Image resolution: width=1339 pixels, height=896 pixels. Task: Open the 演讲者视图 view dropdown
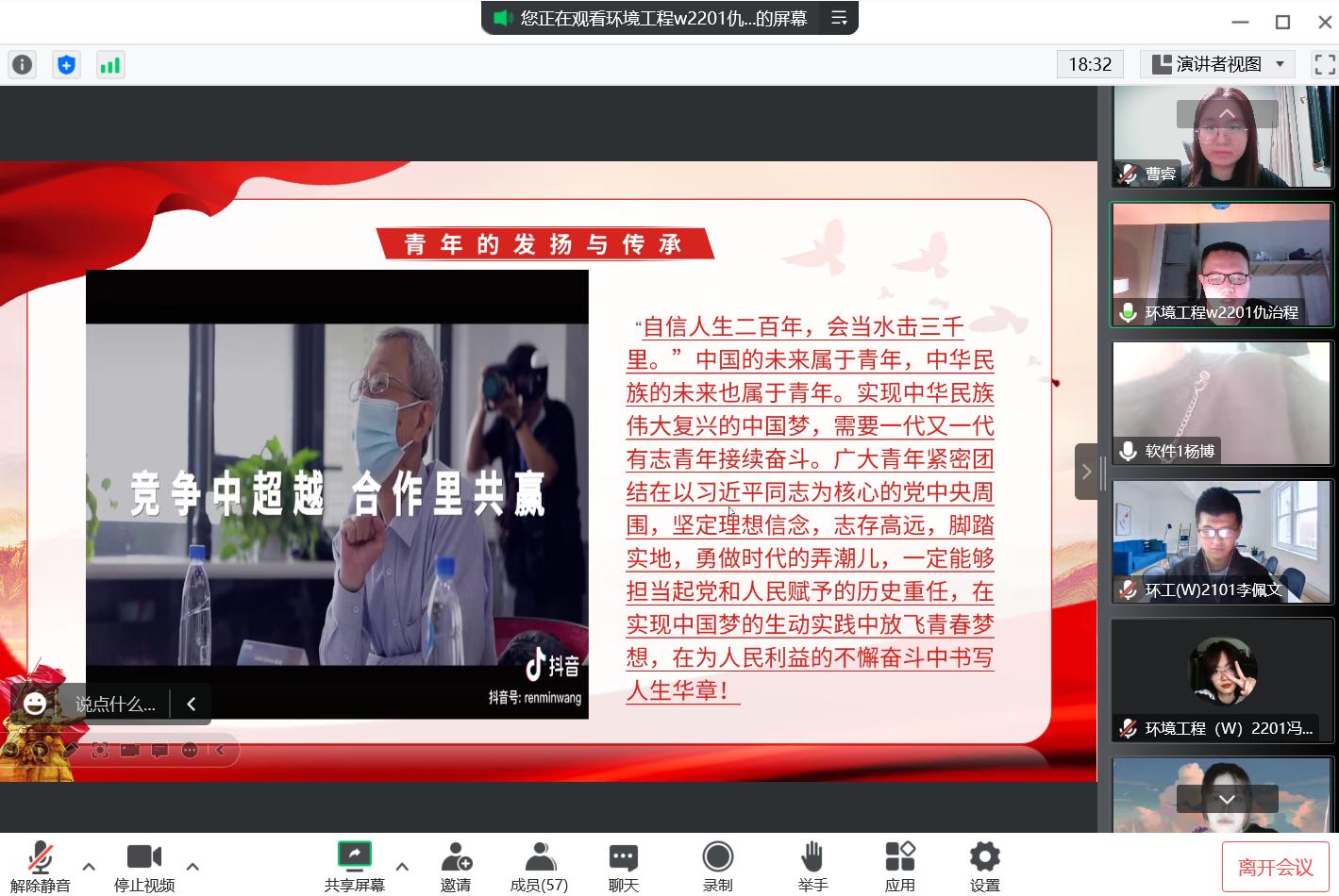pos(1218,64)
